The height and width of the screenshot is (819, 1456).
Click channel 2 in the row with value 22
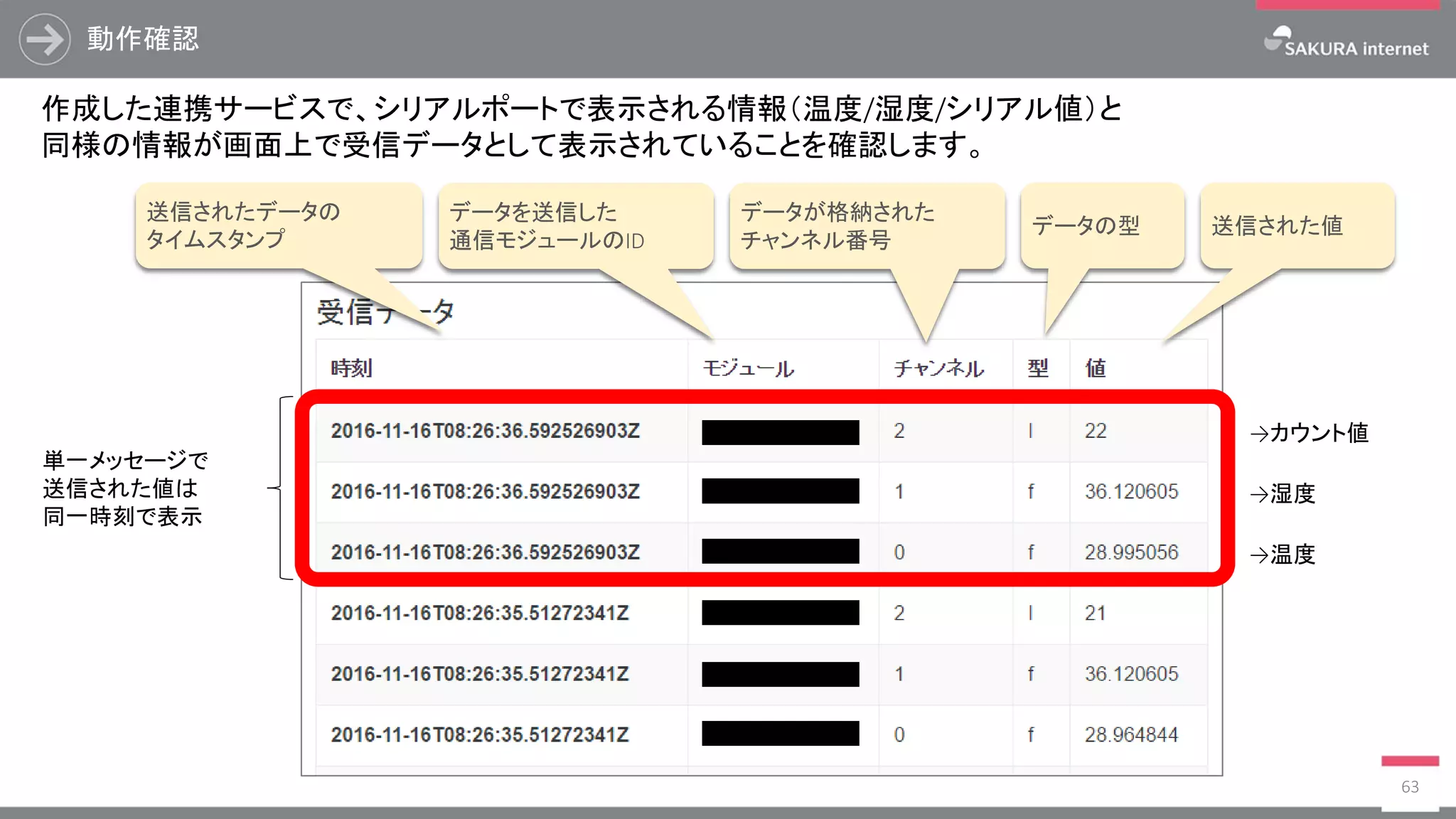(899, 431)
